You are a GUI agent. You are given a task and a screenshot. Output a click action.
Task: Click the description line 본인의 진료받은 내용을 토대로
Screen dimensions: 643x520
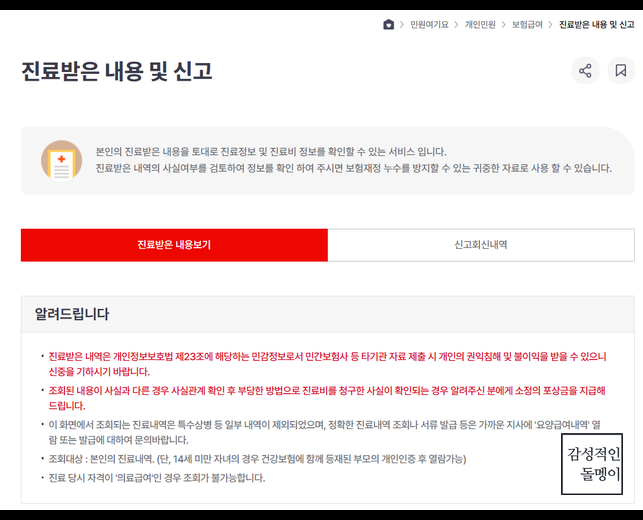pyautogui.click(x=271, y=152)
